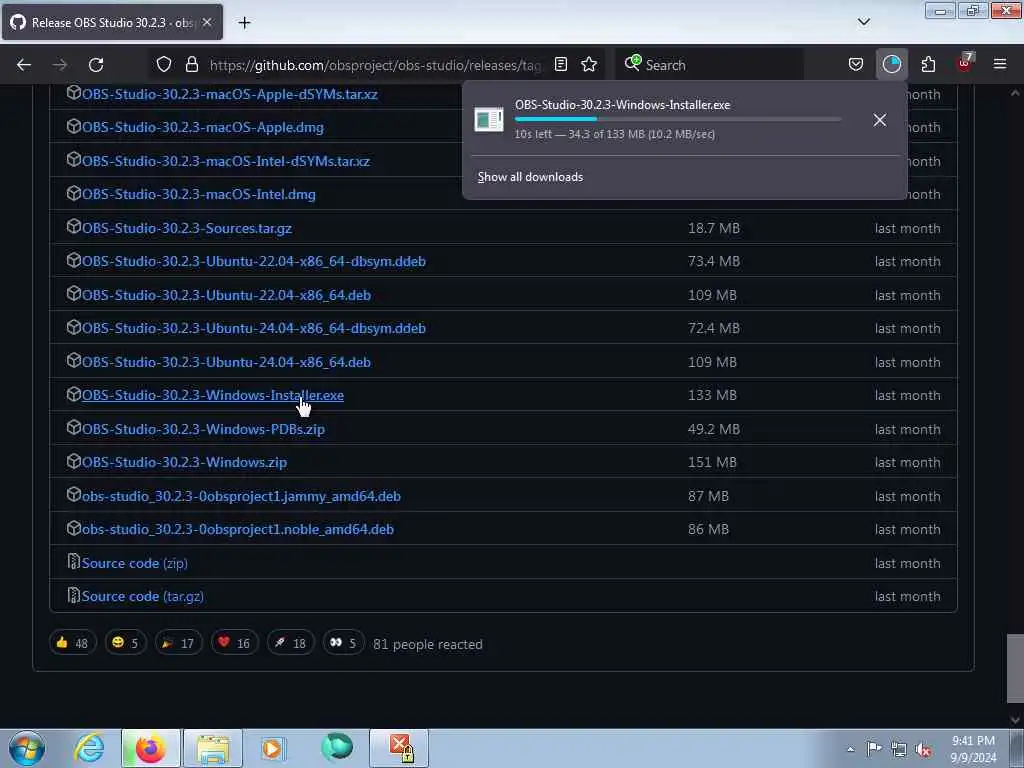Open the clock showing 9:41 PM
This screenshot has width=1024, height=768.
(973, 749)
